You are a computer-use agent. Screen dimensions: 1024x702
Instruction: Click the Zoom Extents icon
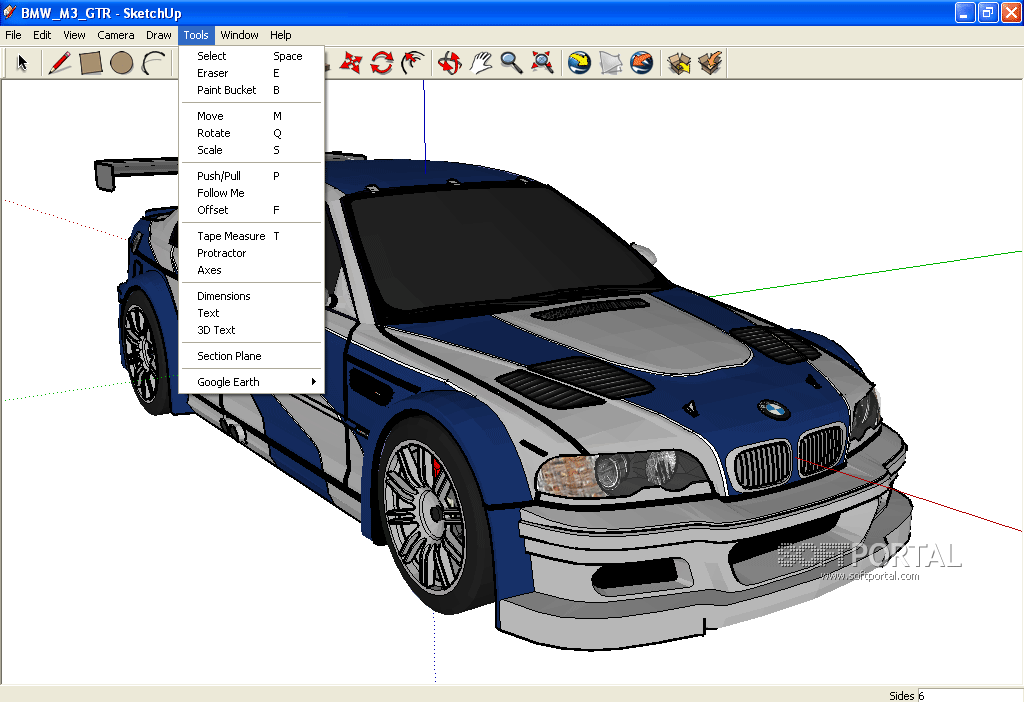pos(542,63)
